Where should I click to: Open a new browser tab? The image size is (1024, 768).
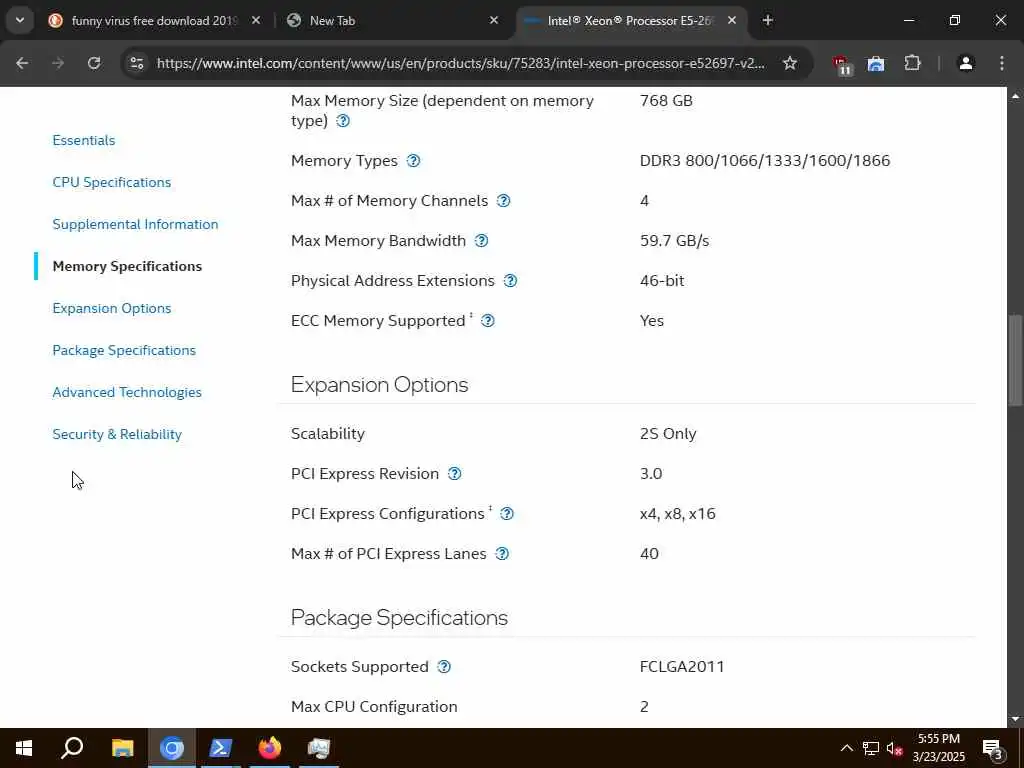click(768, 20)
